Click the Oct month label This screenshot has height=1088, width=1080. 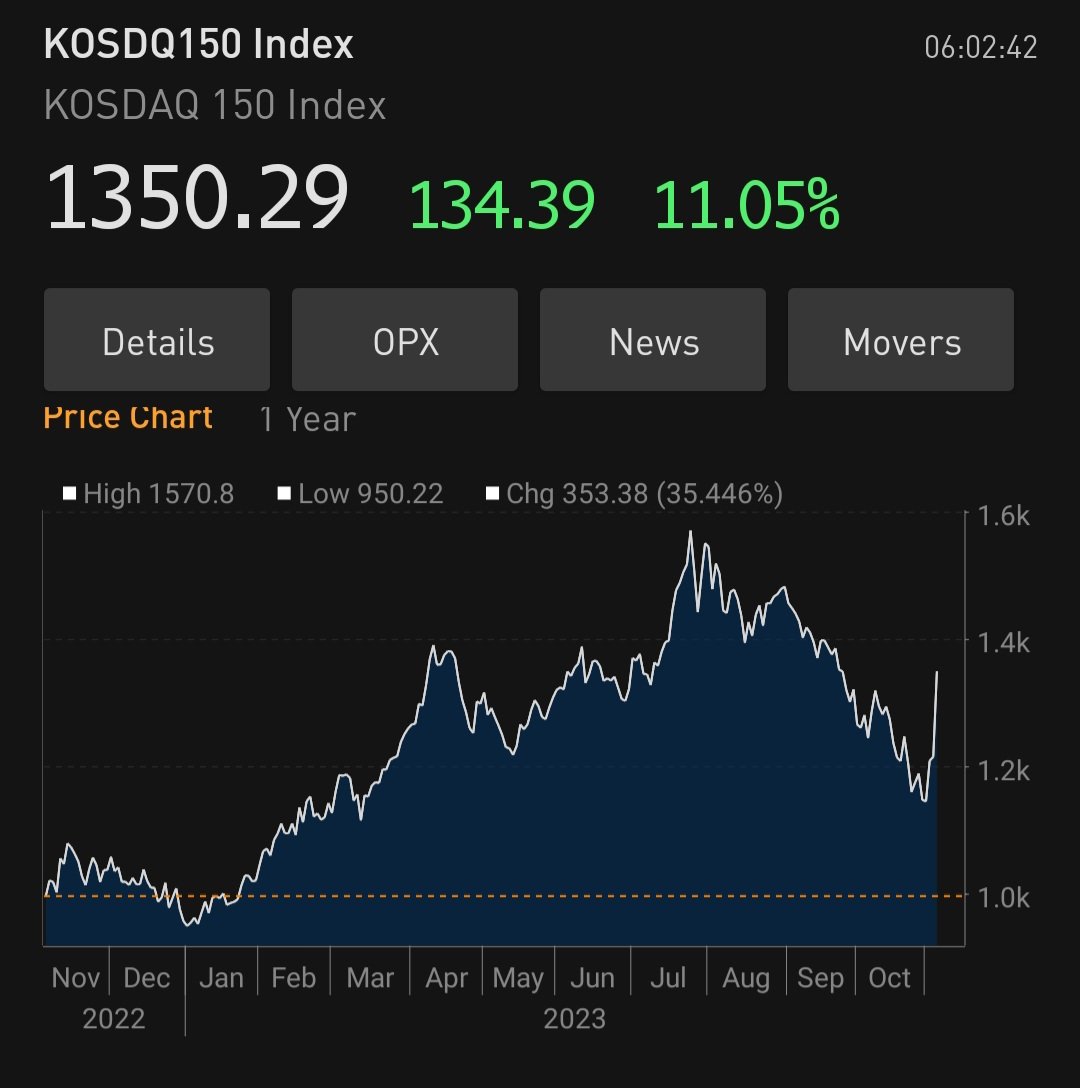(x=889, y=978)
